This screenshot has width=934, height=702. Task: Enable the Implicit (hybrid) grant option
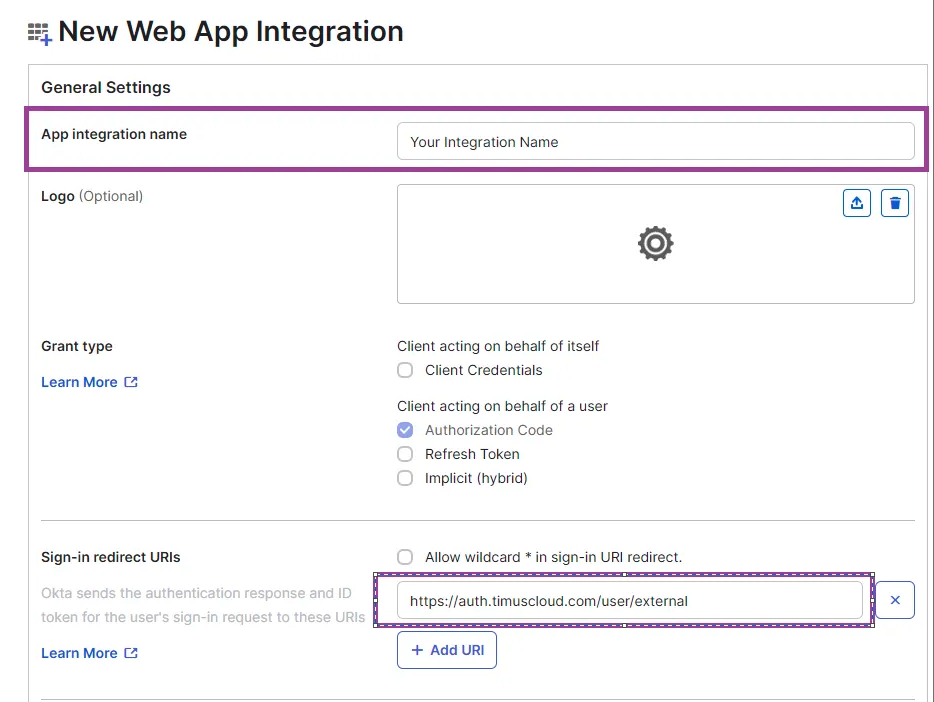(405, 478)
